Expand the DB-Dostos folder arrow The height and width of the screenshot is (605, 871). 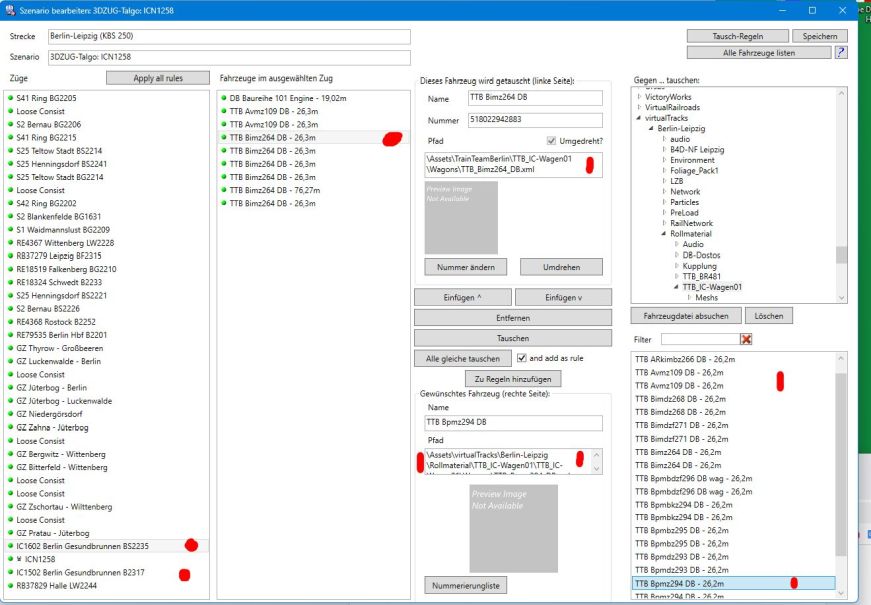click(676, 255)
